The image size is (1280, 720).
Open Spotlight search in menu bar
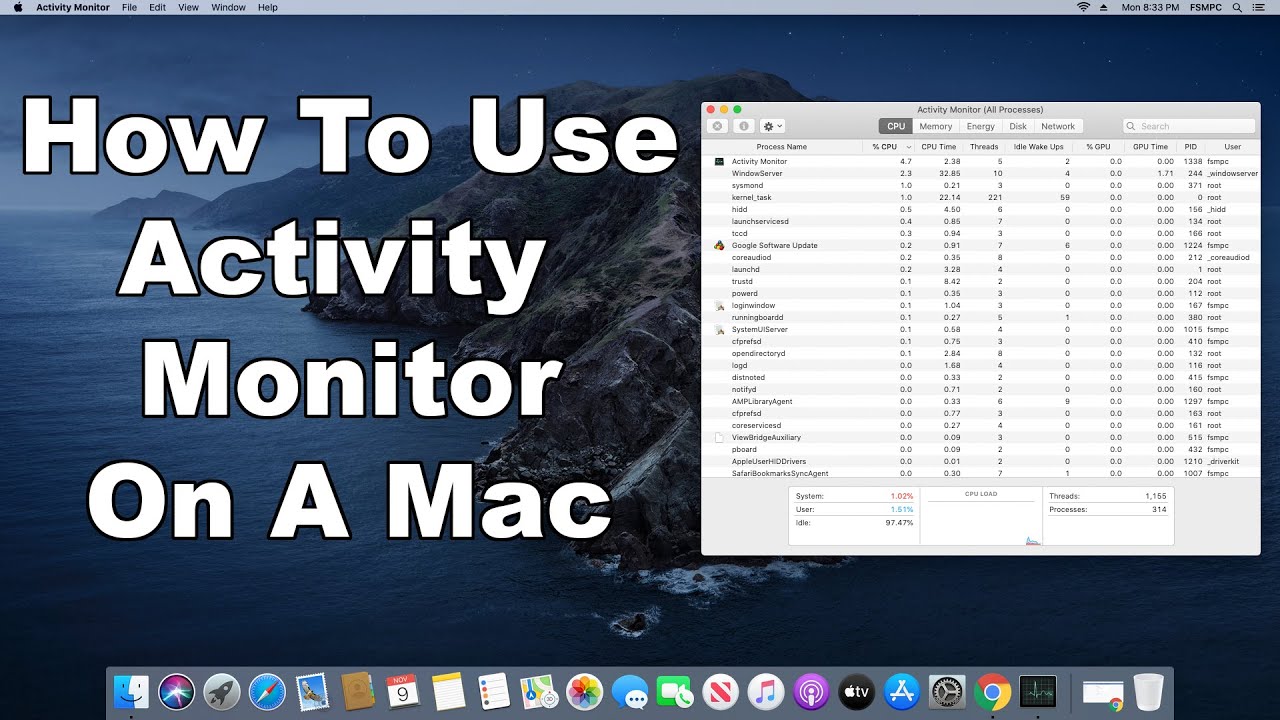click(x=1238, y=7)
